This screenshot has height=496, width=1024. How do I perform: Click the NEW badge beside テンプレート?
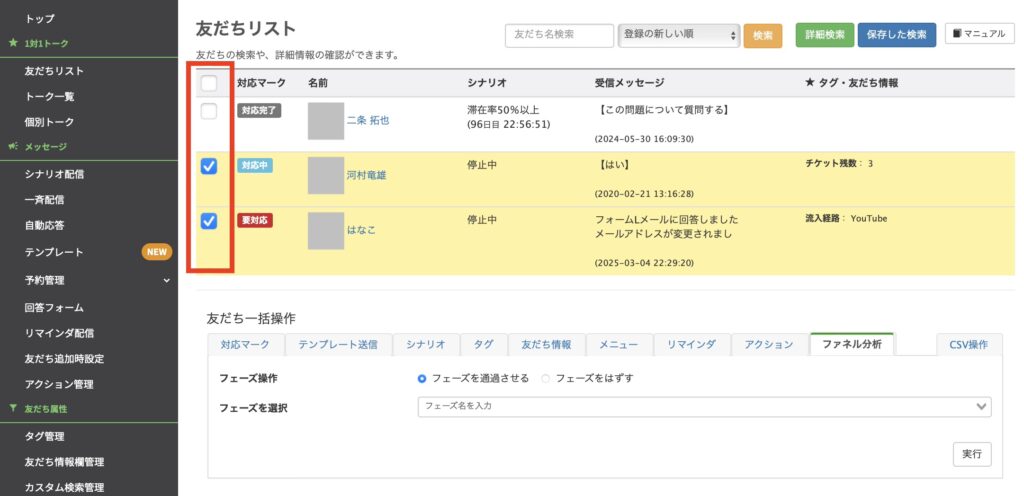(x=157, y=252)
